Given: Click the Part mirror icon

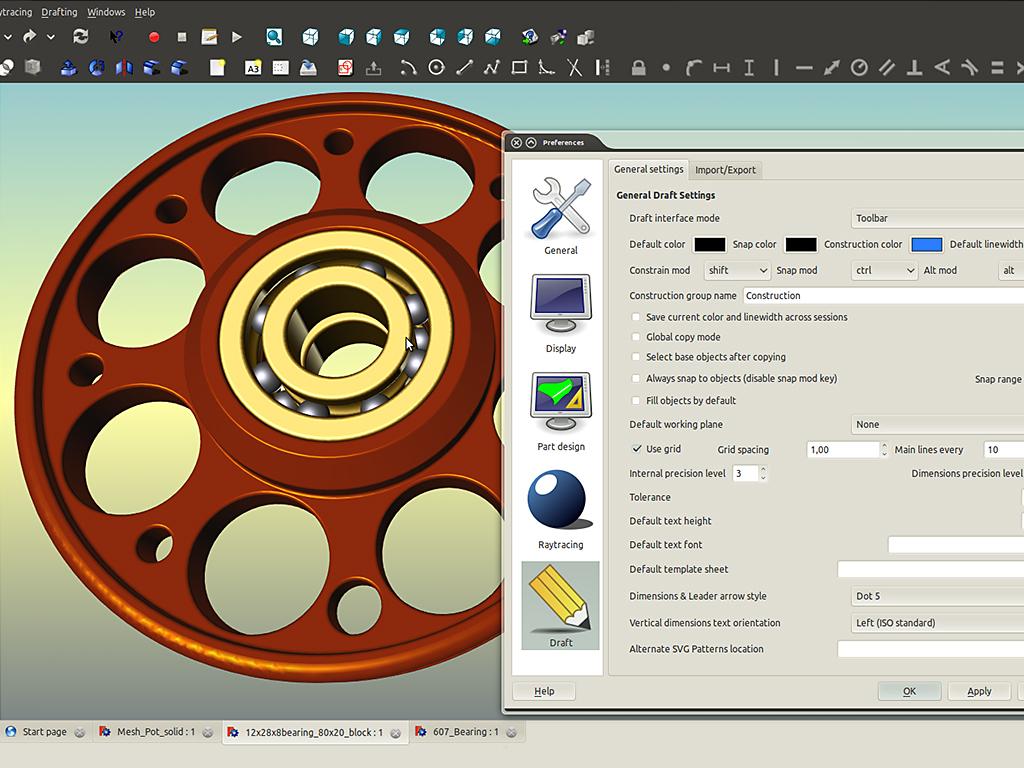Looking at the screenshot, I should 124,67.
